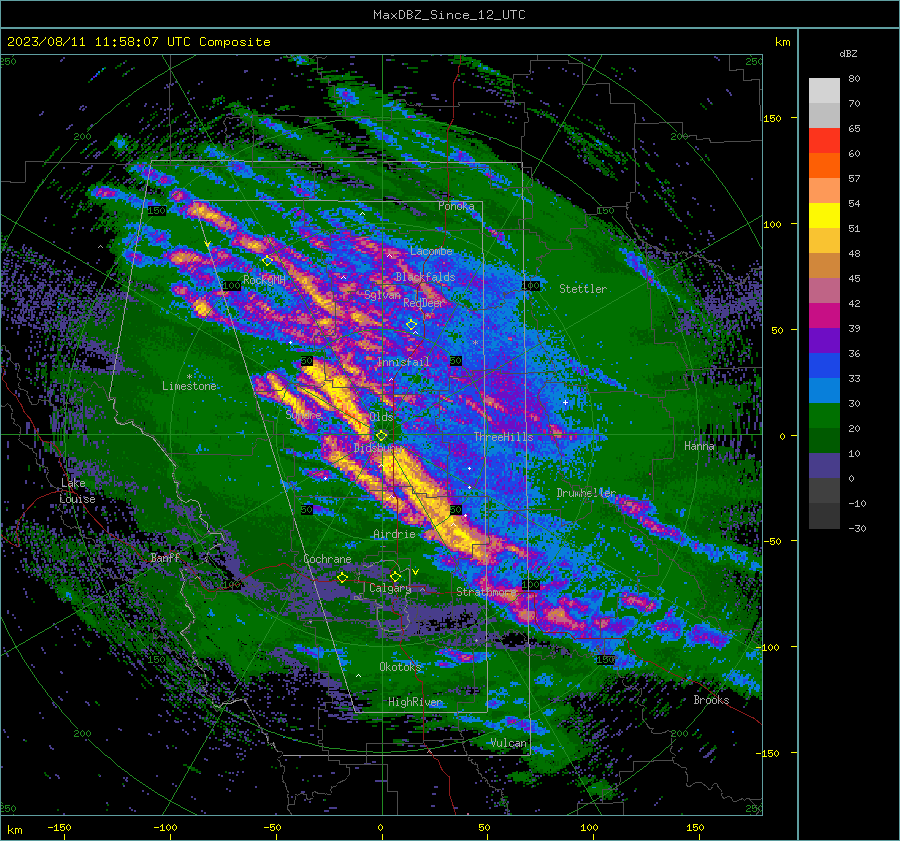This screenshot has height=841, width=900.
Task: Select the red 60-65 dBZ legend swatch
Action: pos(824,141)
